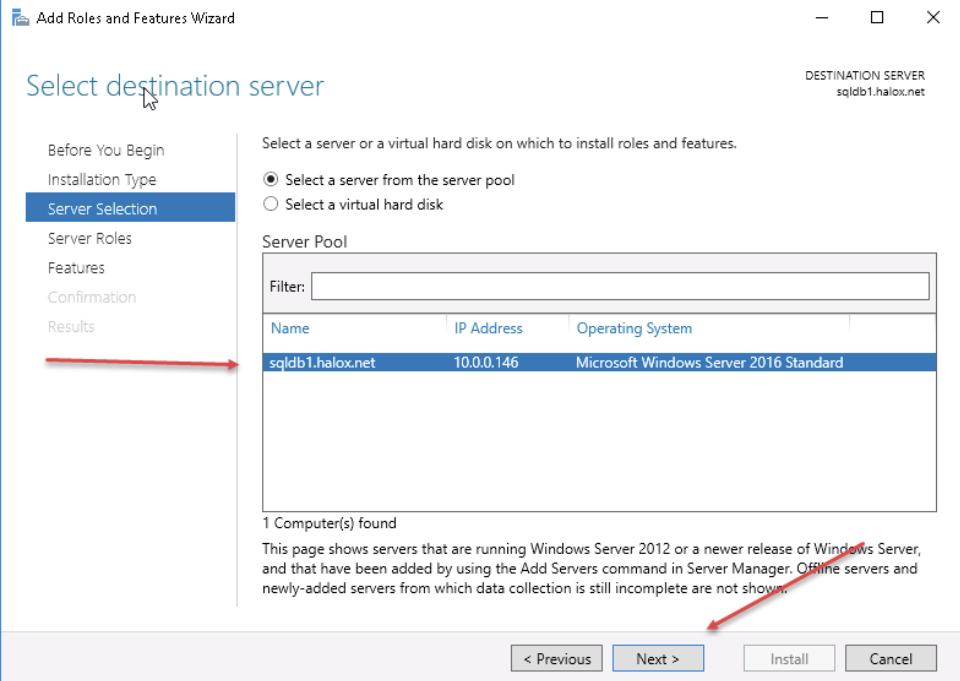
Task: Click the '1 Computer(s) found' text
Action: tap(329, 523)
